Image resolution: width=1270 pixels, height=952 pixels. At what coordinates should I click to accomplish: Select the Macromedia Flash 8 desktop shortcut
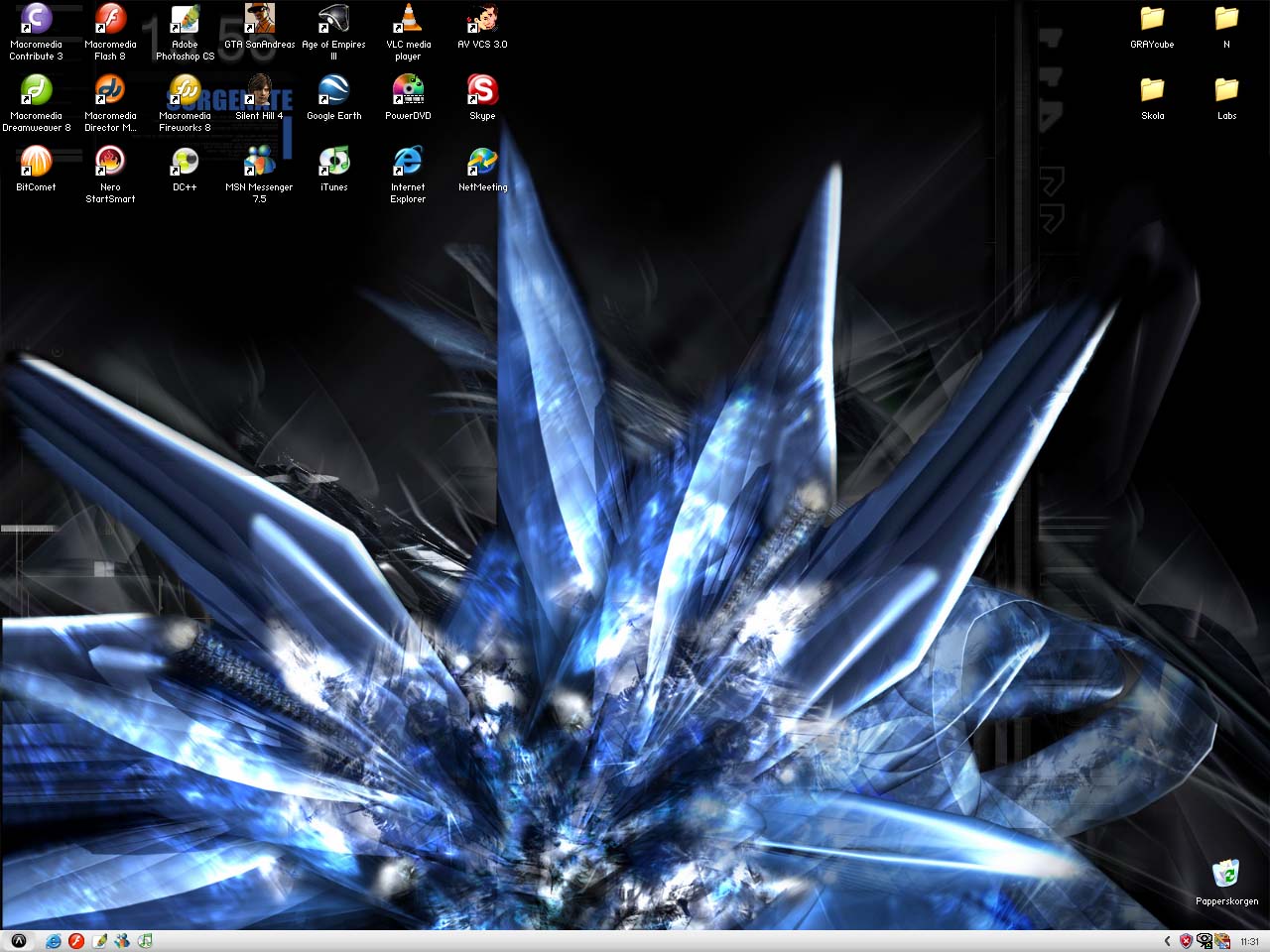click(x=110, y=32)
